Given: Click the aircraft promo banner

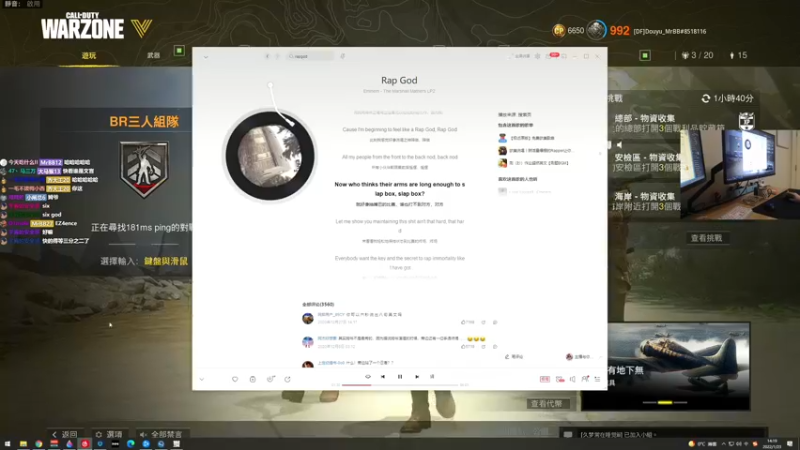Looking at the screenshot, I should 665,366.
